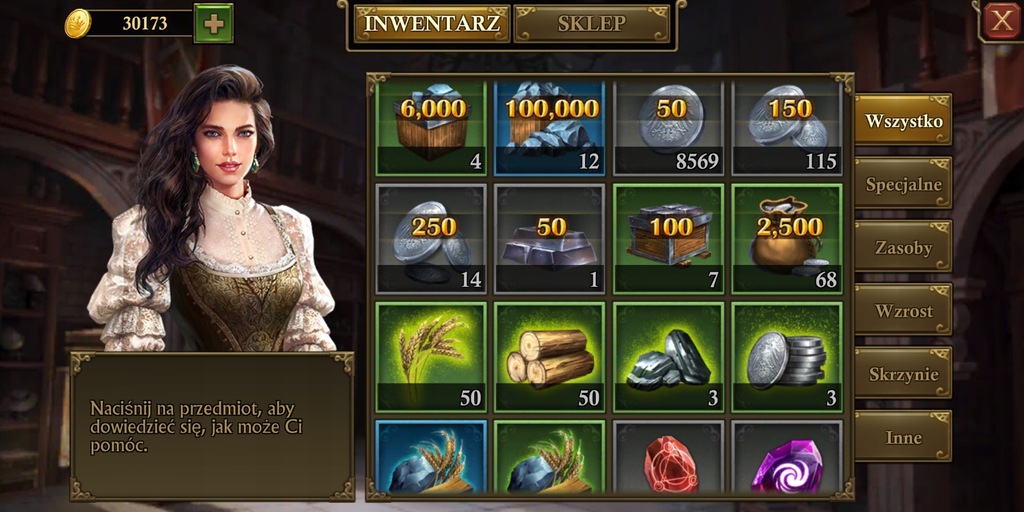Tap the wooden logs item
This screenshot has width=1024, height=512.
549,357
